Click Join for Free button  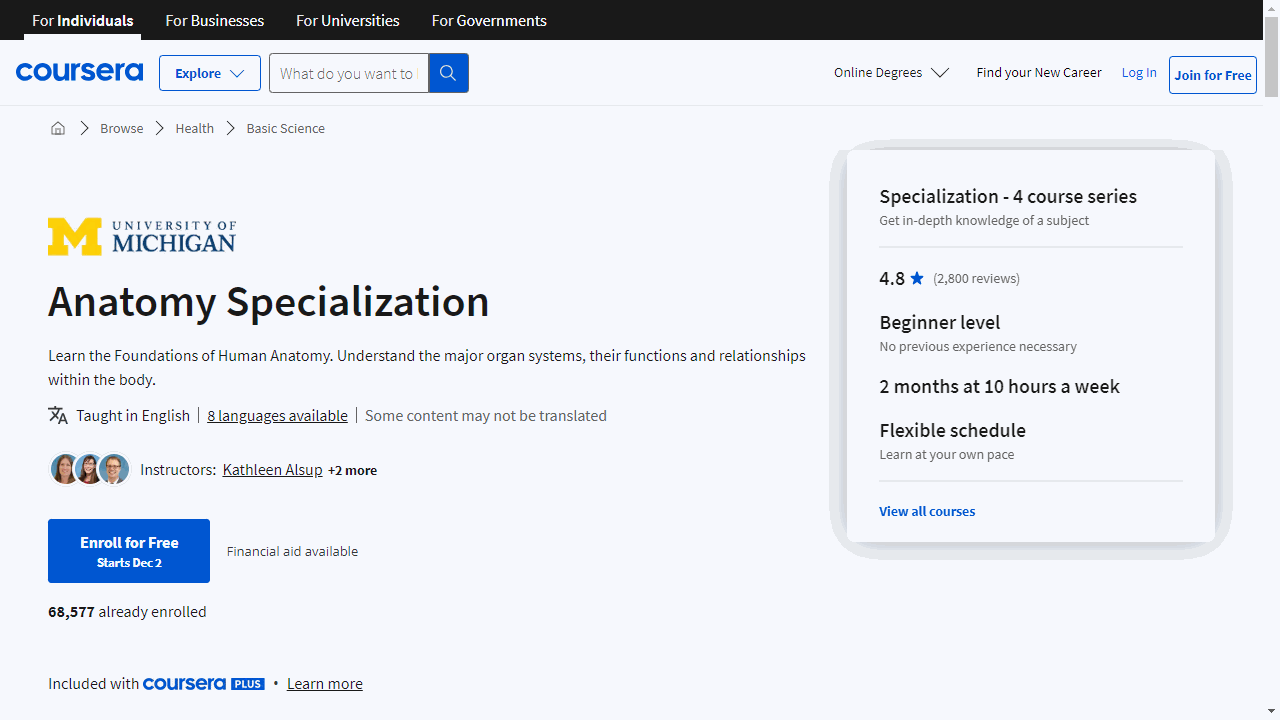pyautogui.click(x=1213, y=75)
